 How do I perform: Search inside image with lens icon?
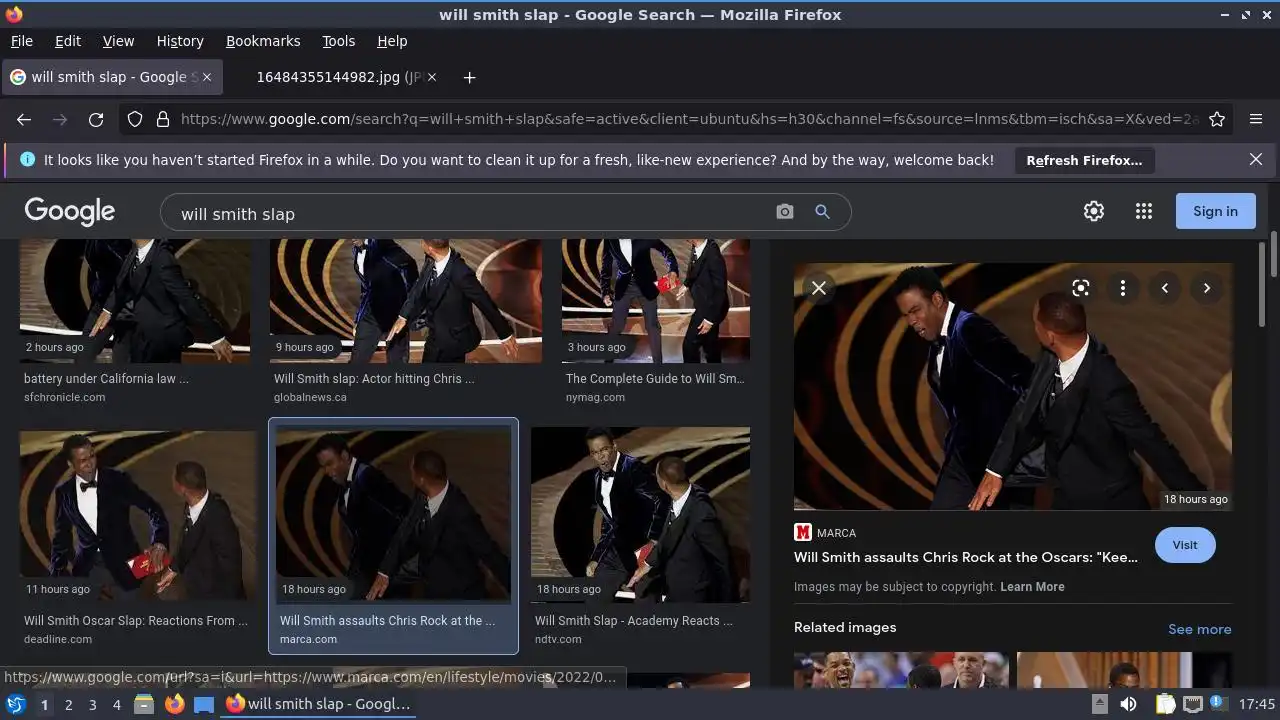click(1081, 288)
